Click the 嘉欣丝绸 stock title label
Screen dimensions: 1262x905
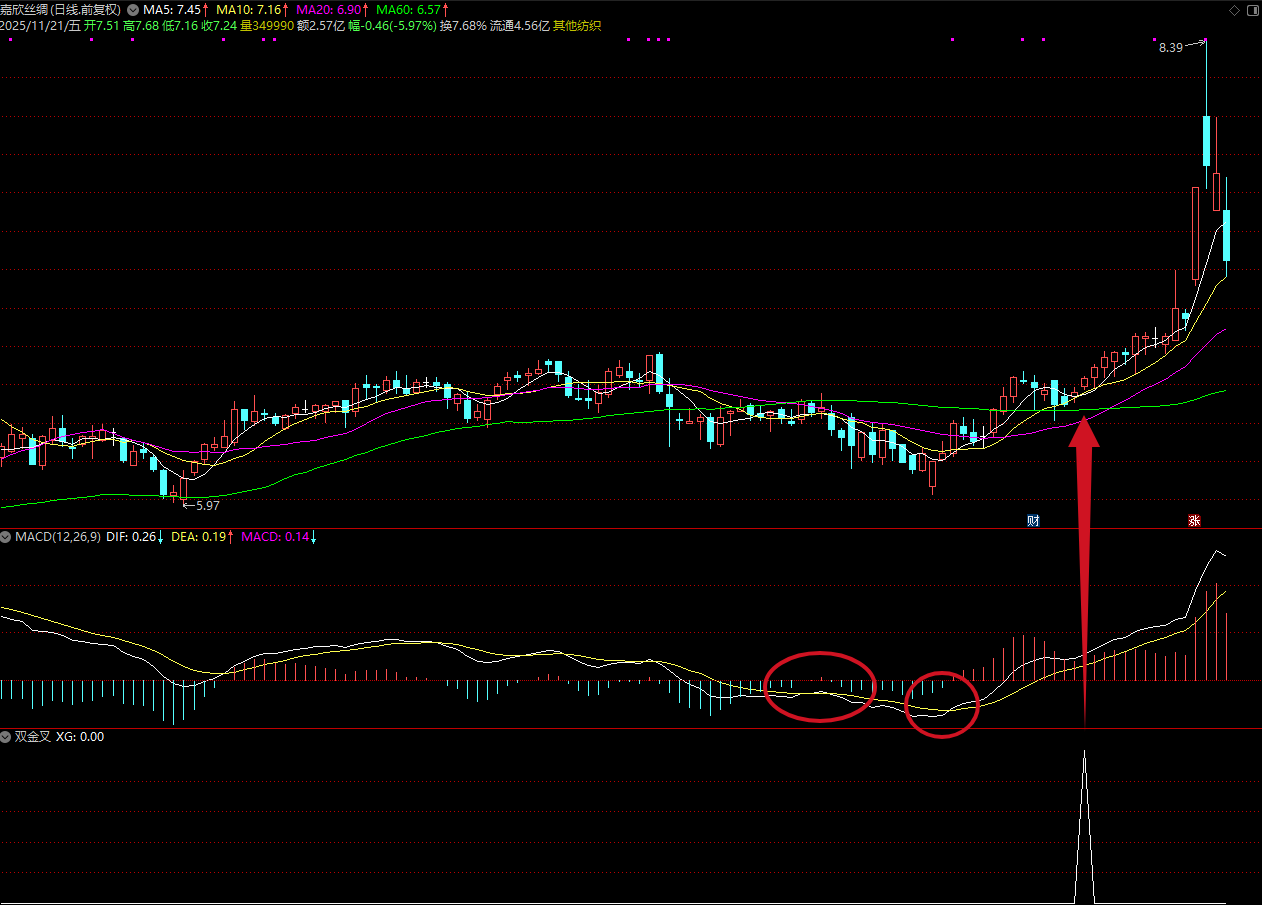tap(60, 9)
